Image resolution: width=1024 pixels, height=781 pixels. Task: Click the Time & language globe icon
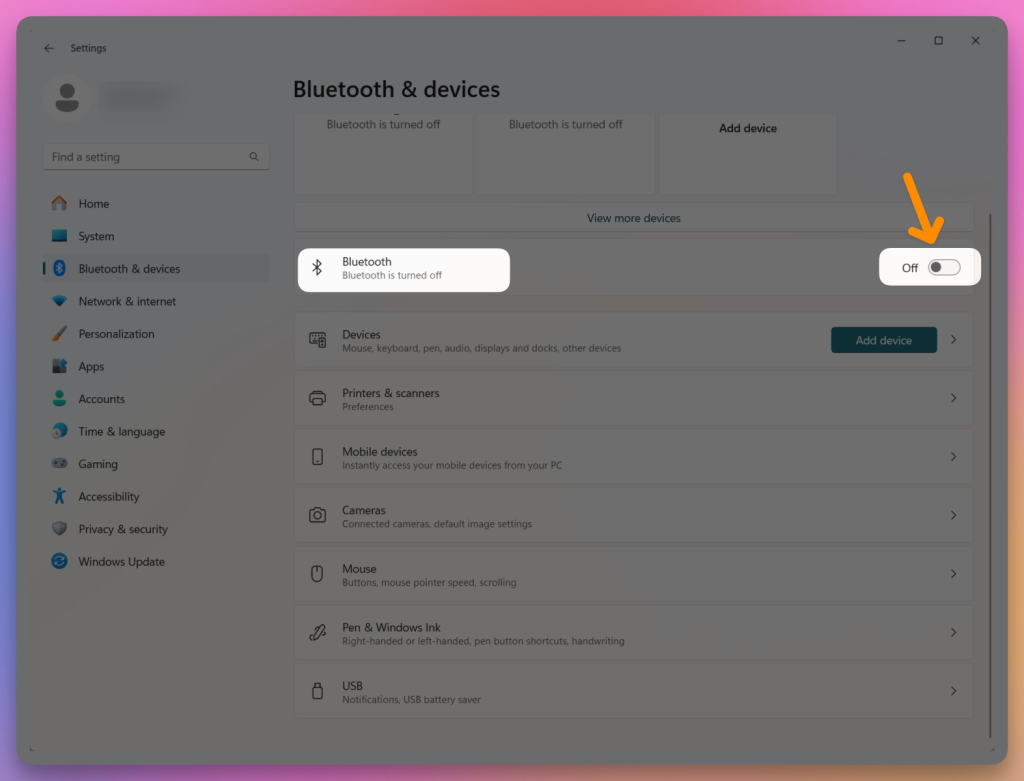(59, 431)
